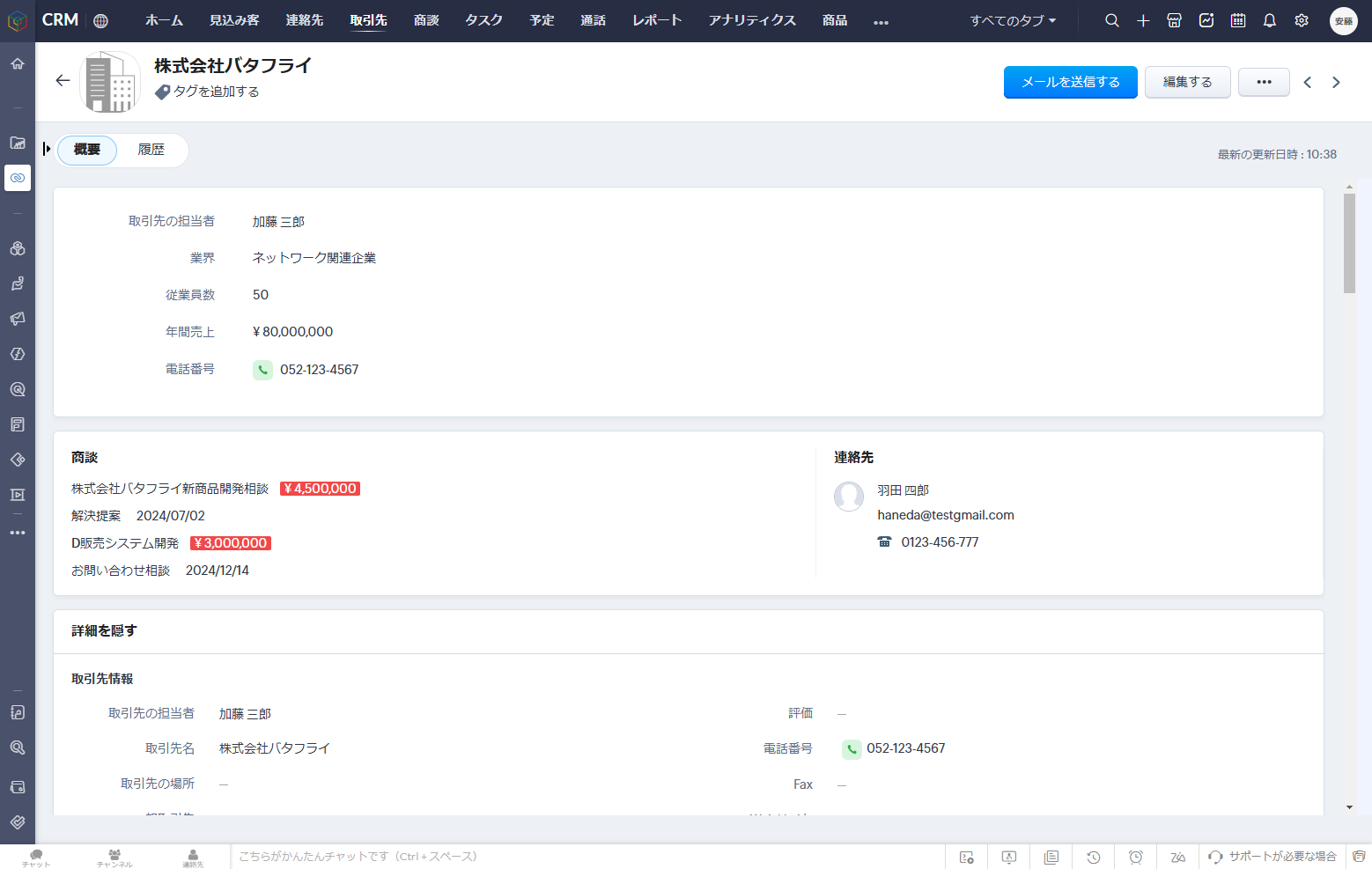Open the more actions ••• button near 編集する

click(1264, 82)
